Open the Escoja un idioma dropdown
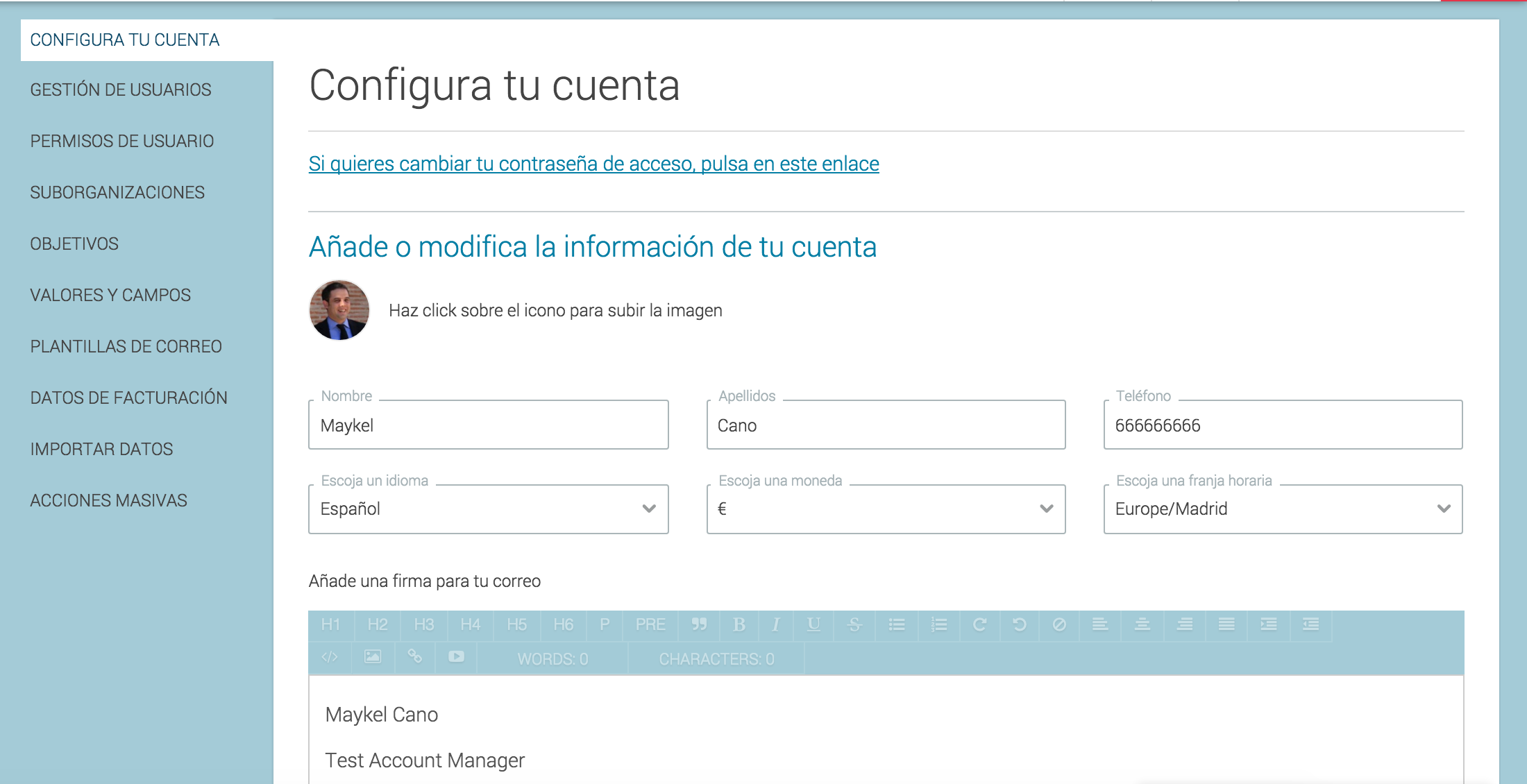The height and width of the screenshot is (784, 1527). click(x=488, y=509)
